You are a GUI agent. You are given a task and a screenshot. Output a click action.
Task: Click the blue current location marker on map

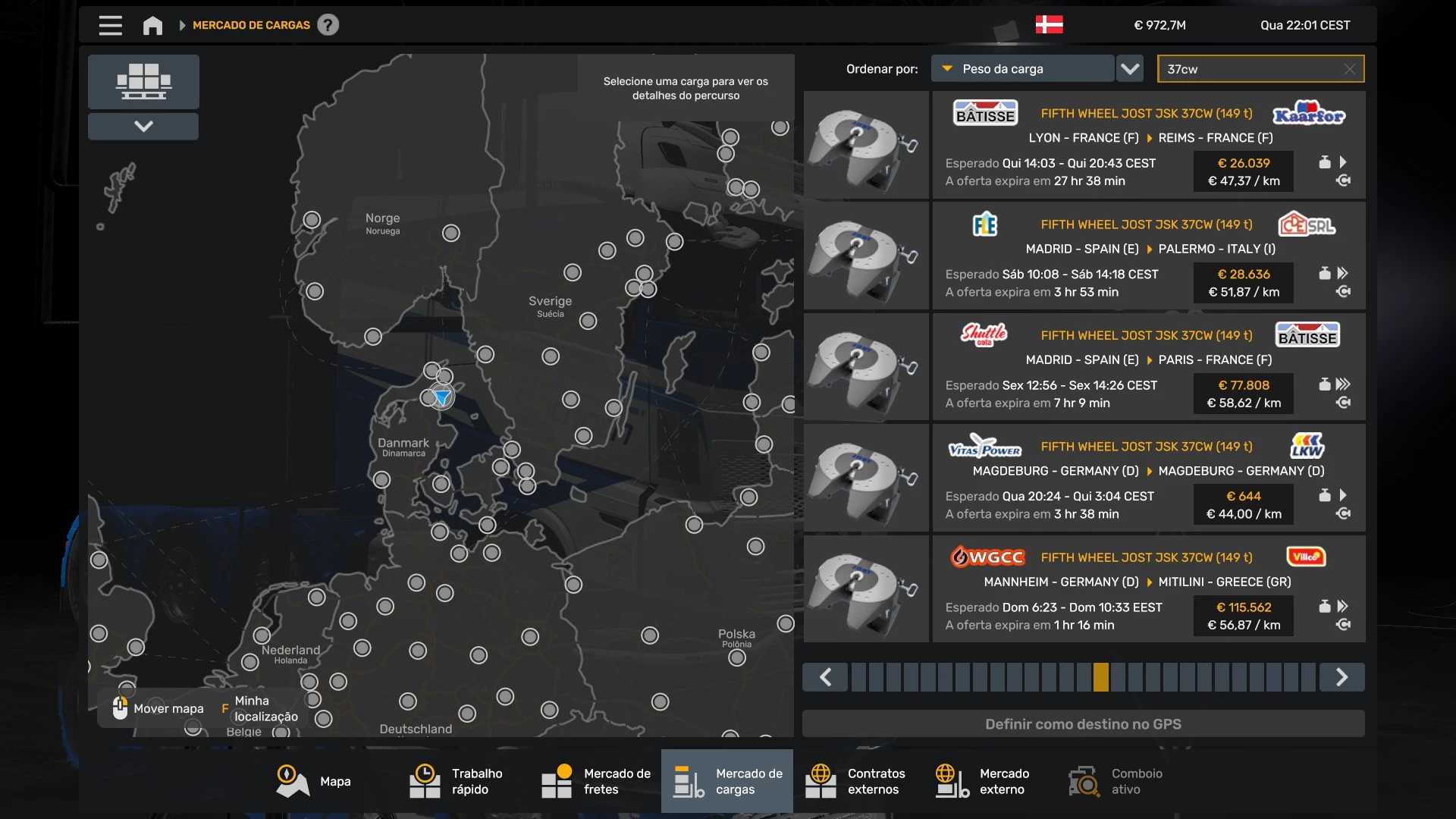pyautogui.click(x=441, y=397)
